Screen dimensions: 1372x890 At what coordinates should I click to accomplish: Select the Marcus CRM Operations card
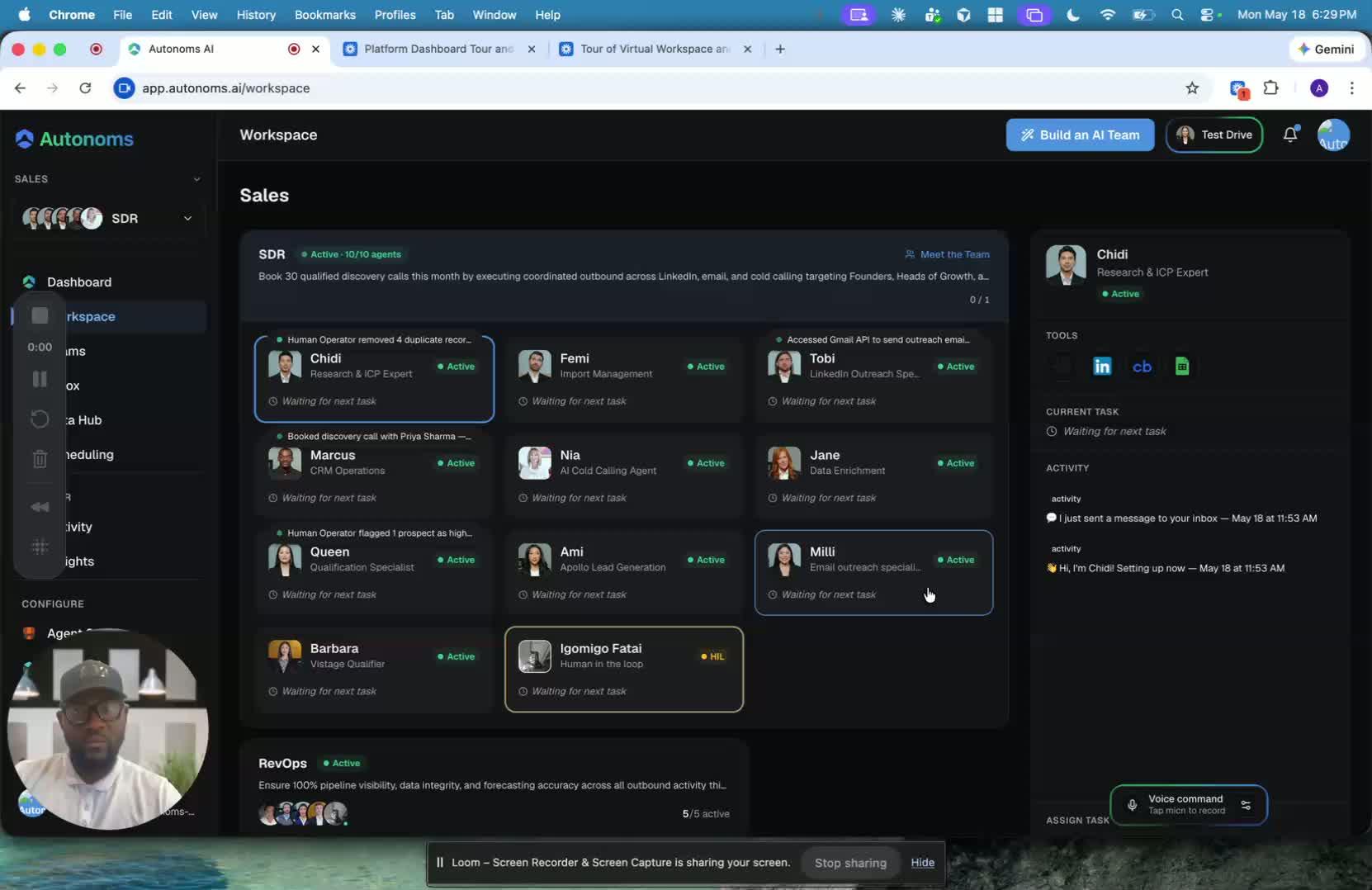click(x=375, y=476)
